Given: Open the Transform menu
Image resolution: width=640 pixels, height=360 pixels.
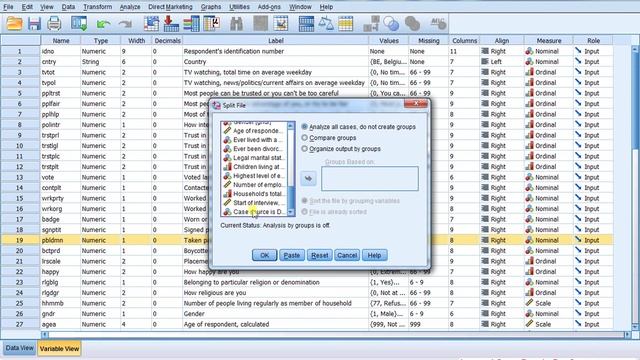Looking at the screenshot, I should pos(98,7).
